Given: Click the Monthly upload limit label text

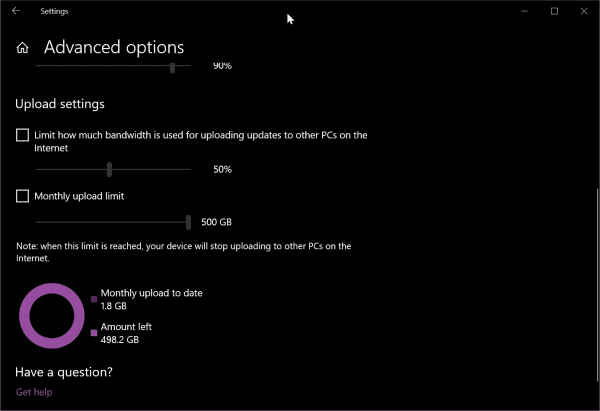Looking at the screenshot, I should click(79, 196).
